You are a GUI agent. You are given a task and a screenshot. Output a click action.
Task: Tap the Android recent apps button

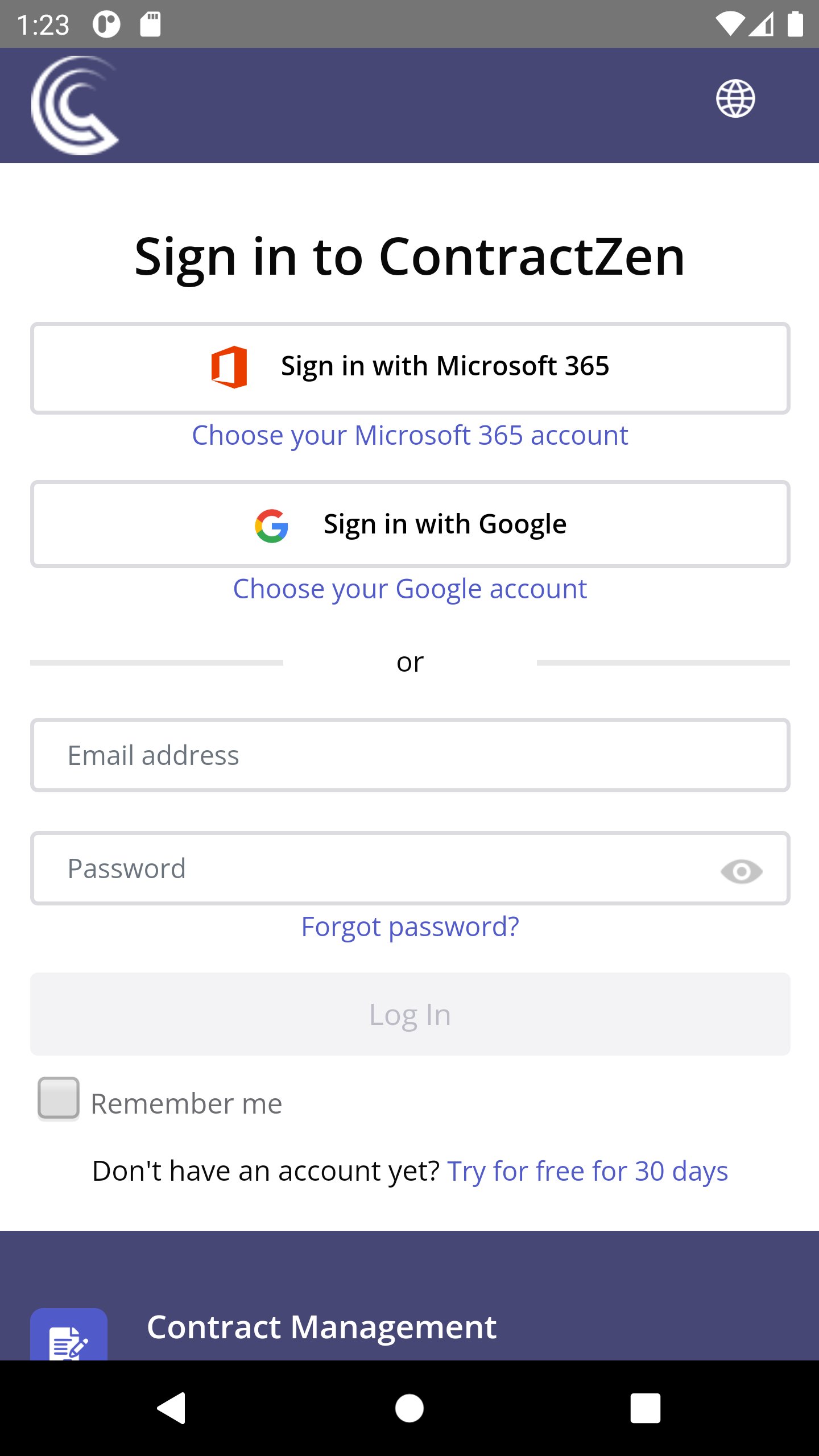[645, 1408]
